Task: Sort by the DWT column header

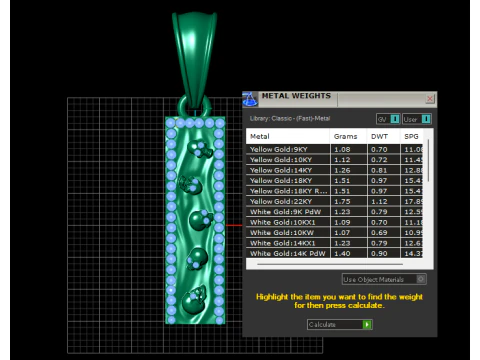Action: [383, 136]
